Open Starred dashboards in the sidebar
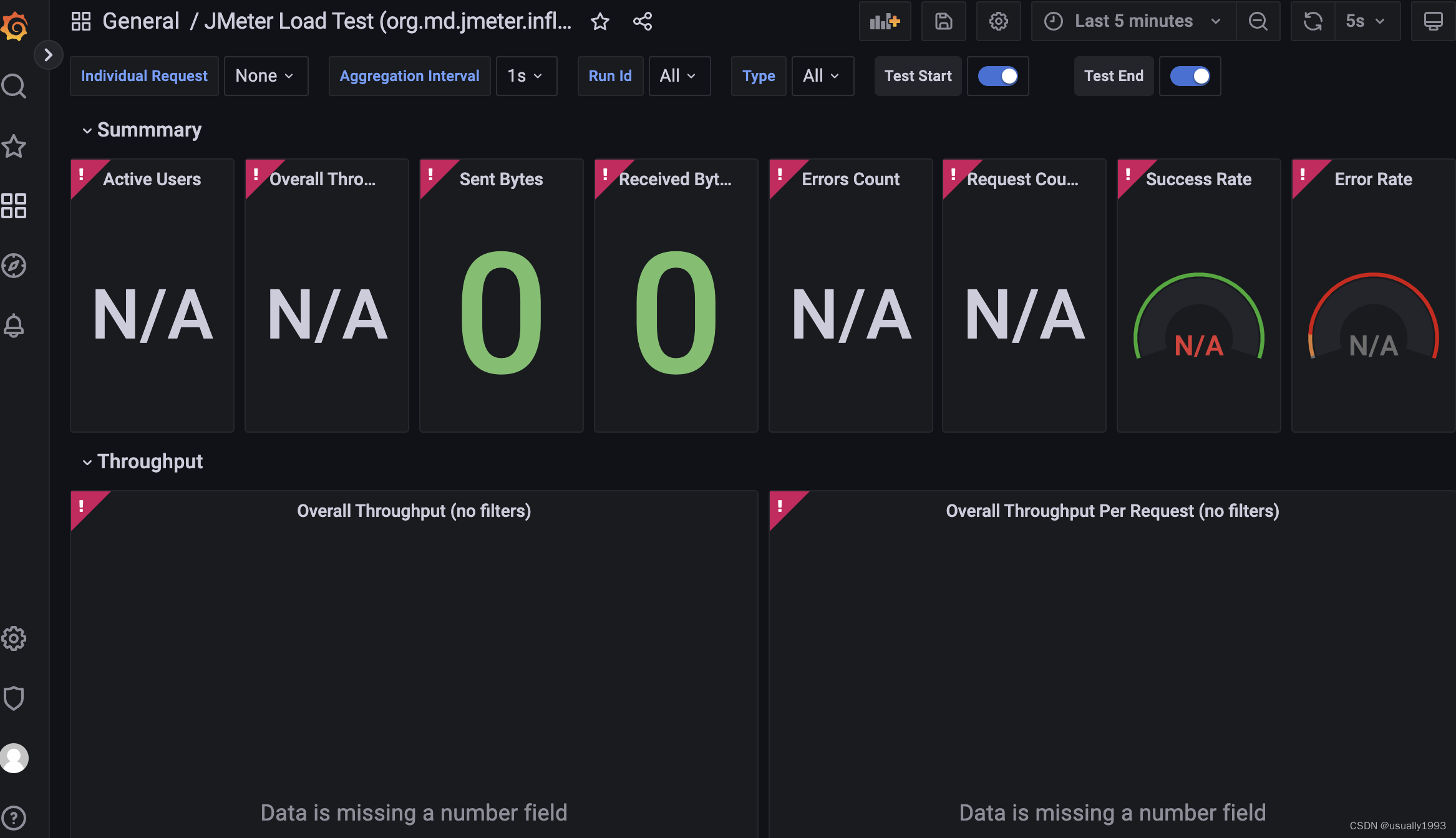The height and width of the screenshot is (838, 1456). pyautogui.click(x=14, y=147)
